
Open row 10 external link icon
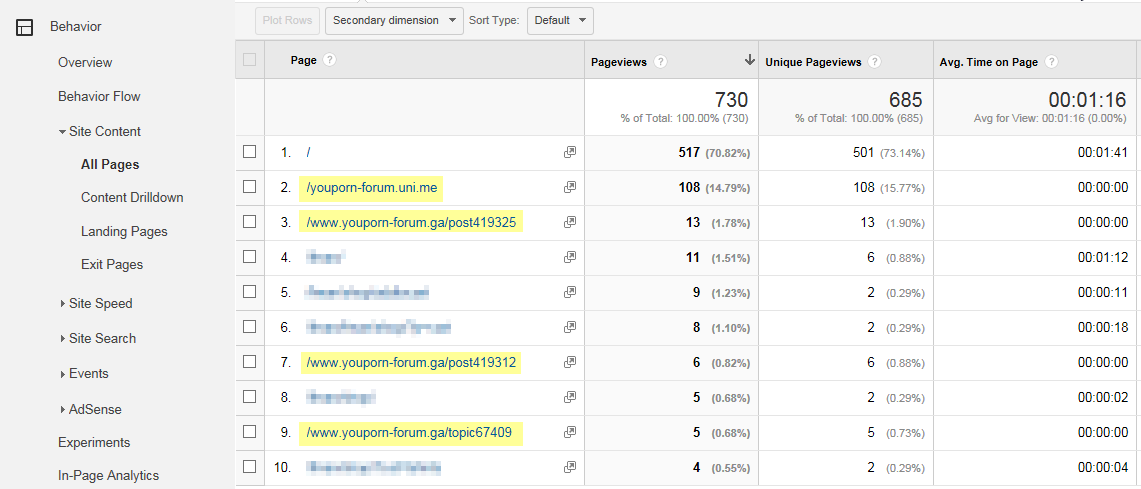570,466
